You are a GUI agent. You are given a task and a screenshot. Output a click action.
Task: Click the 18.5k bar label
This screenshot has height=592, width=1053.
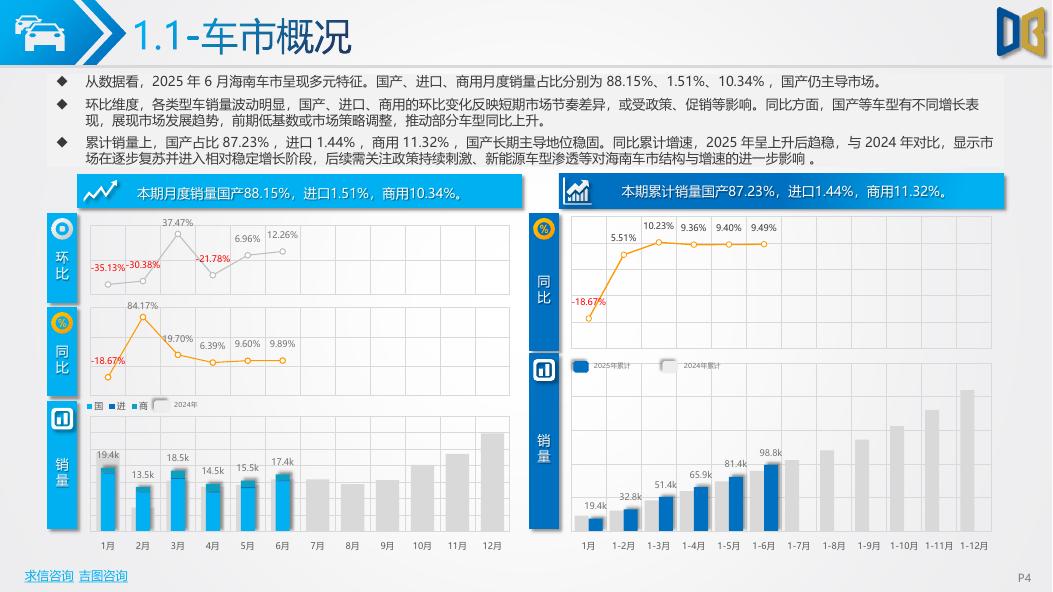tap(177, 458)
